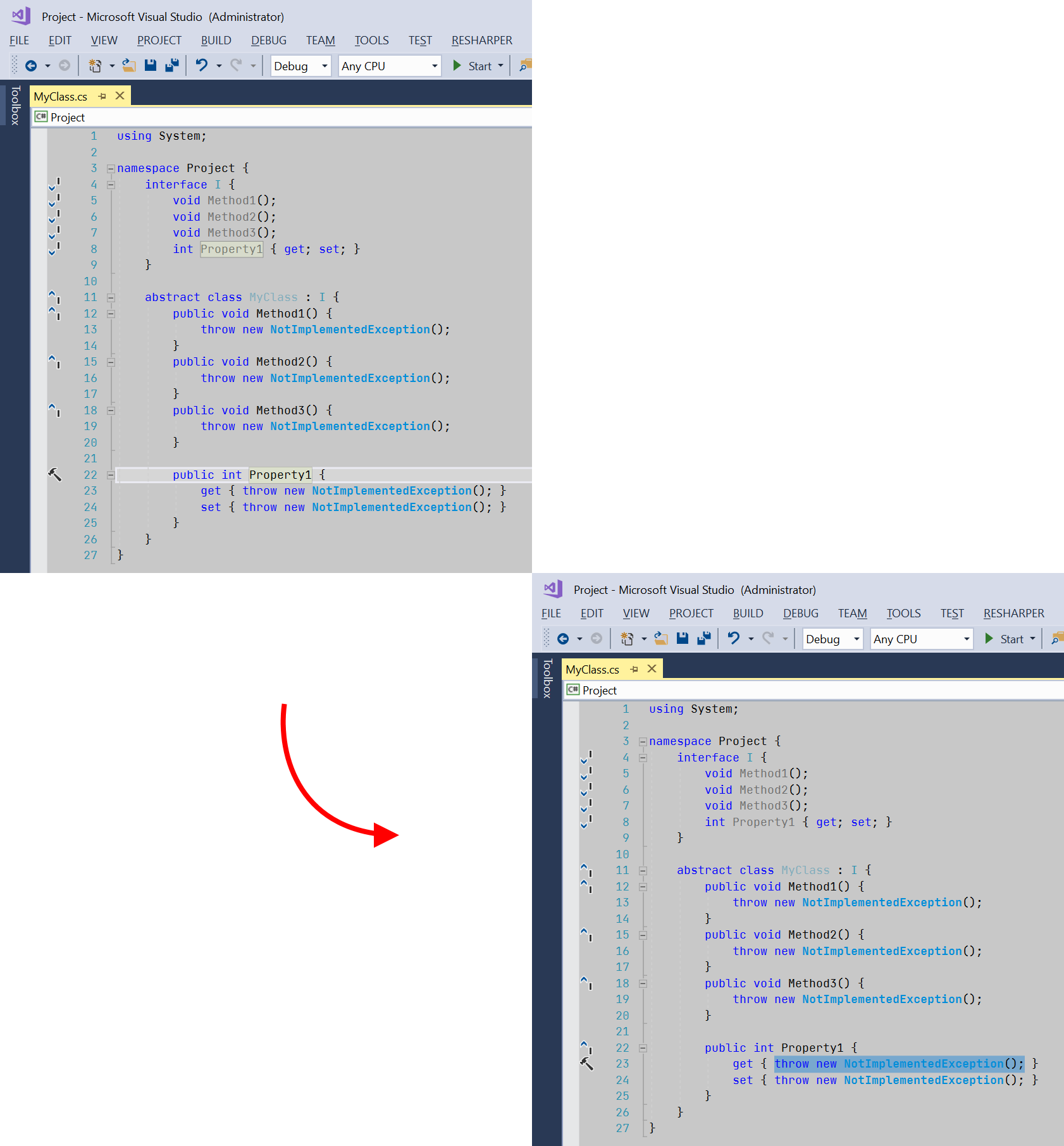Collapse interface I block in top window

111,185
